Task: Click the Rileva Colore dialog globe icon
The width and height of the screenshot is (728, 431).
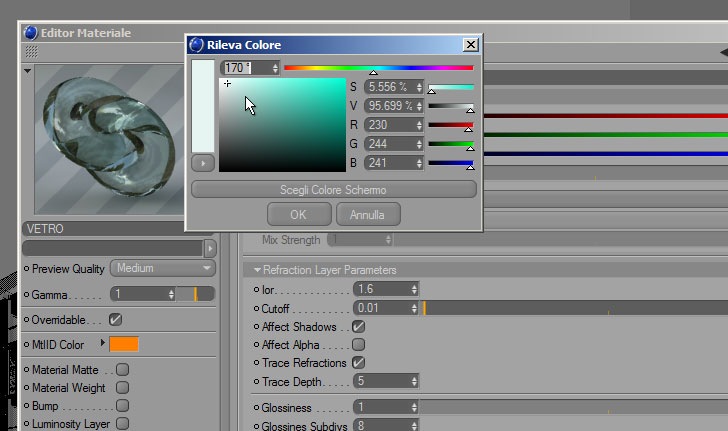Action: (x=196, y=45)
